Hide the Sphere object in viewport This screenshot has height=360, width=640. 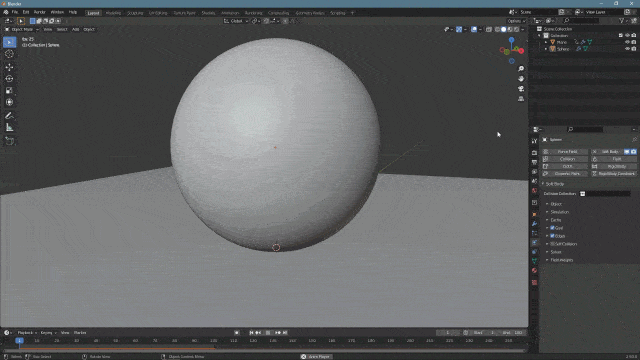[x=627, y=49]
